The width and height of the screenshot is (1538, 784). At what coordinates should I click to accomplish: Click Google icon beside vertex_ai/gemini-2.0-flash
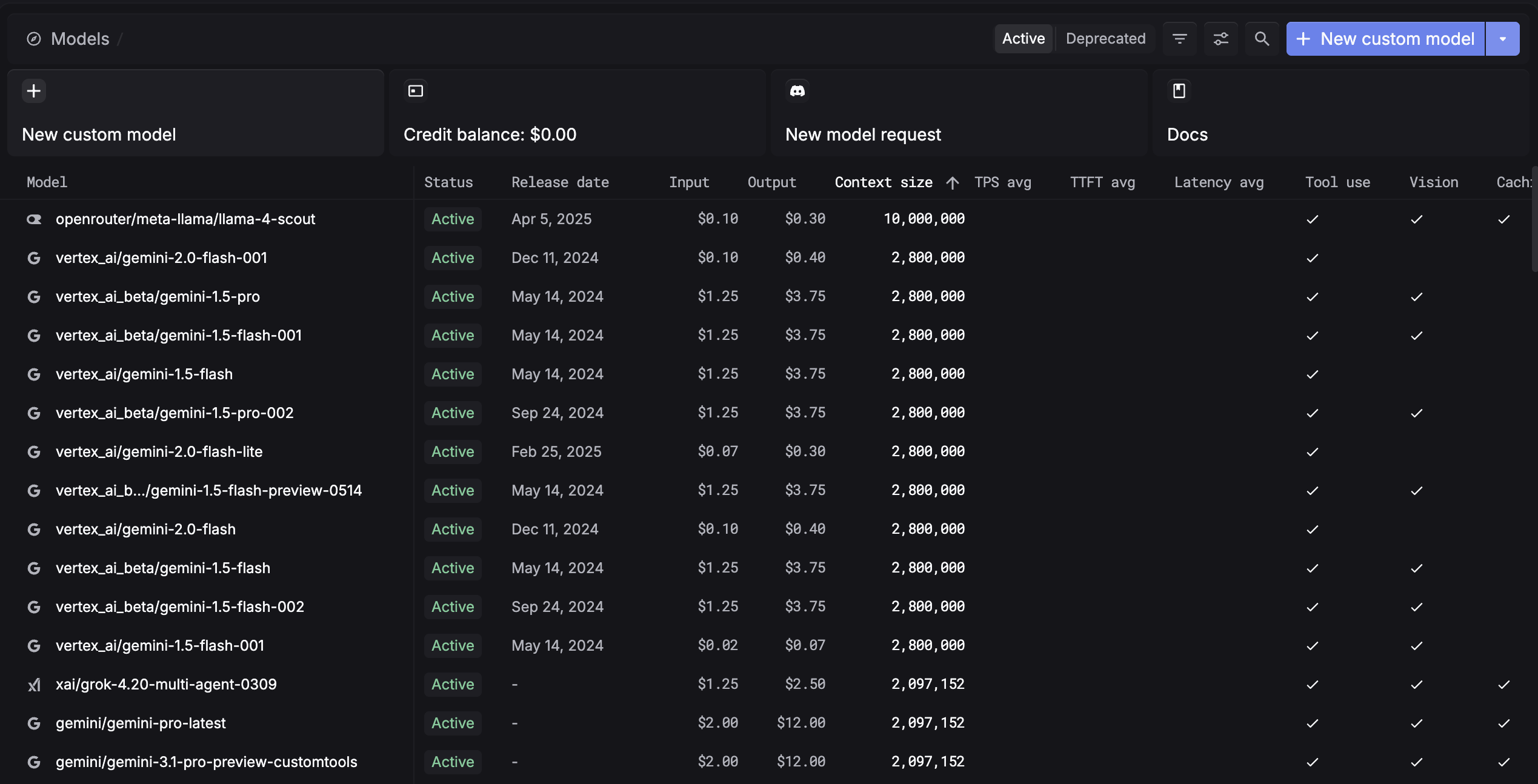[34, 530]
